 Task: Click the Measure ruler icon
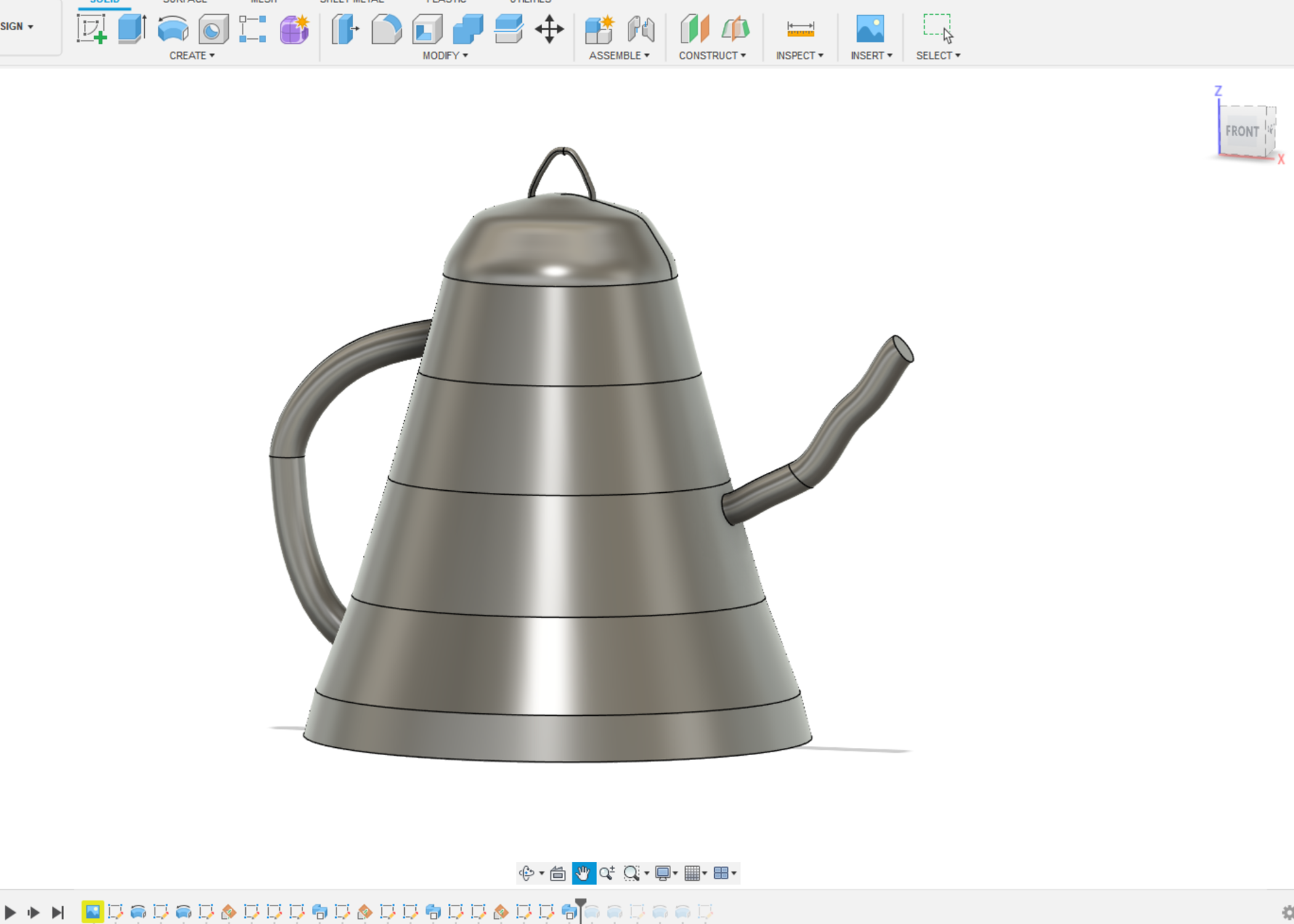[x=800, y=29]
